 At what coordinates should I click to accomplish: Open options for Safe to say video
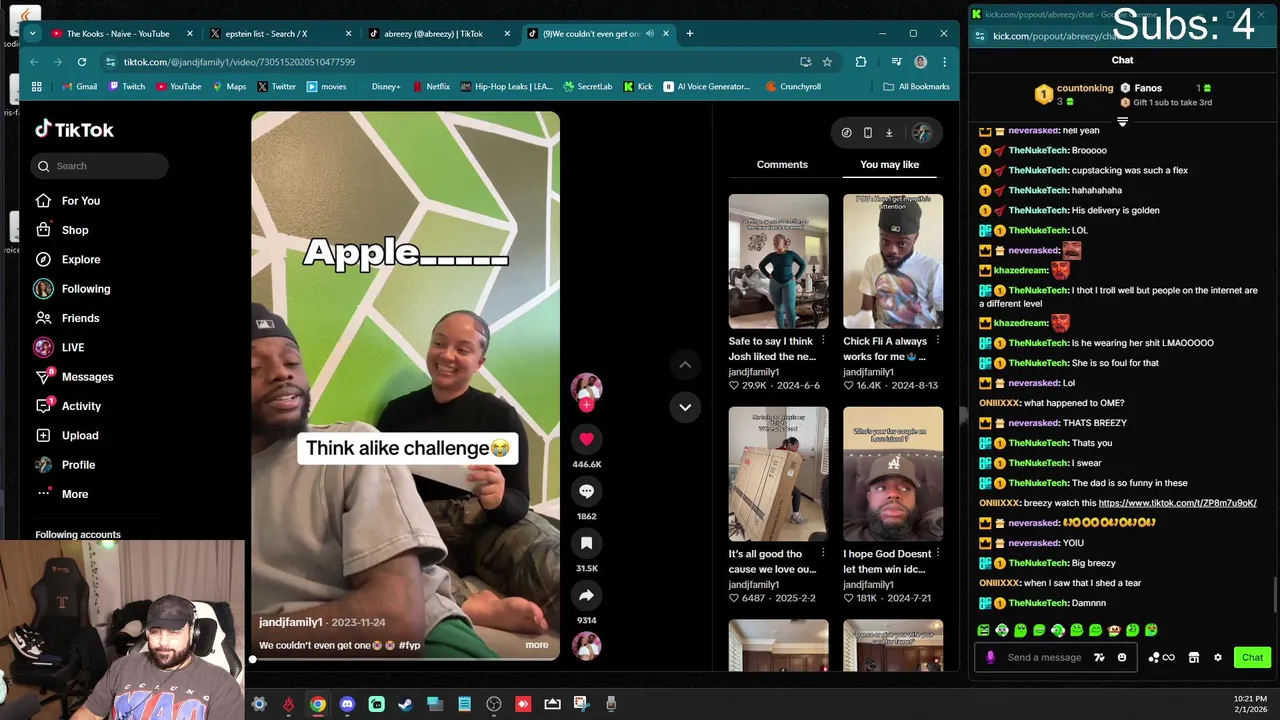823,341
